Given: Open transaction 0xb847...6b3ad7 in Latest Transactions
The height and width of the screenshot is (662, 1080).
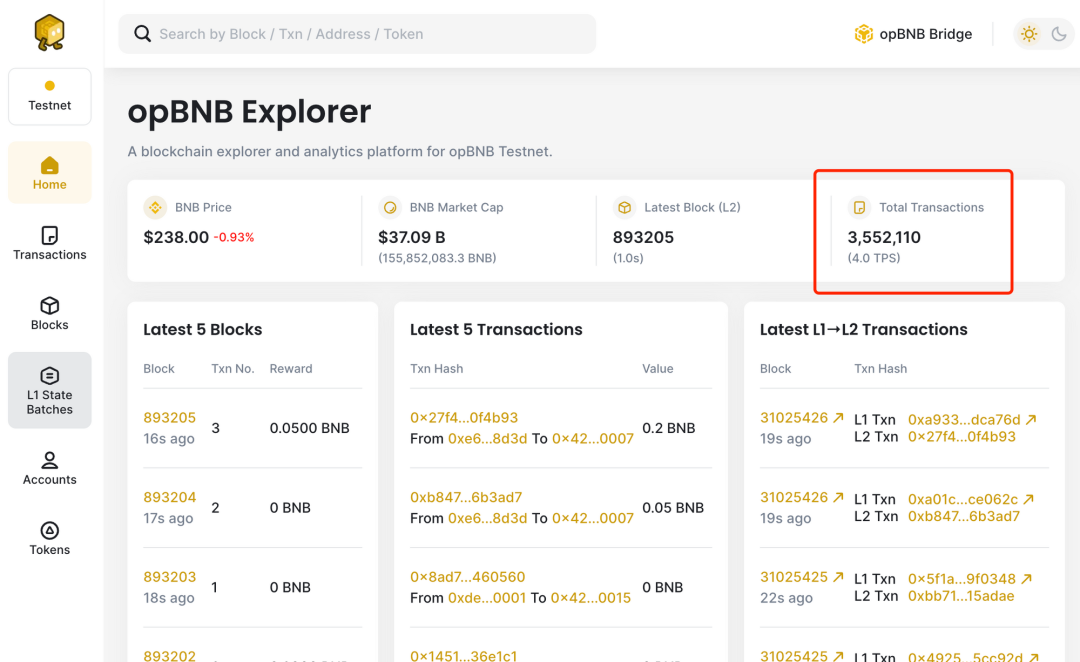Looking at the screenshot, I should 466,497.
